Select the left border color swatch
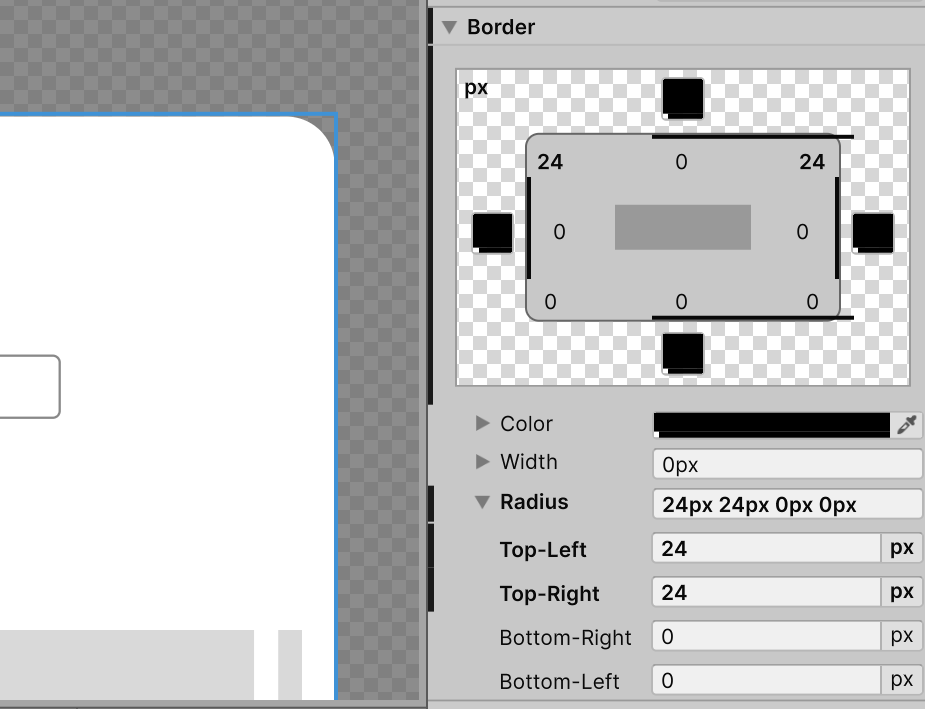The height and width of the screenshot is (709, 925). [x=492, y=232]
